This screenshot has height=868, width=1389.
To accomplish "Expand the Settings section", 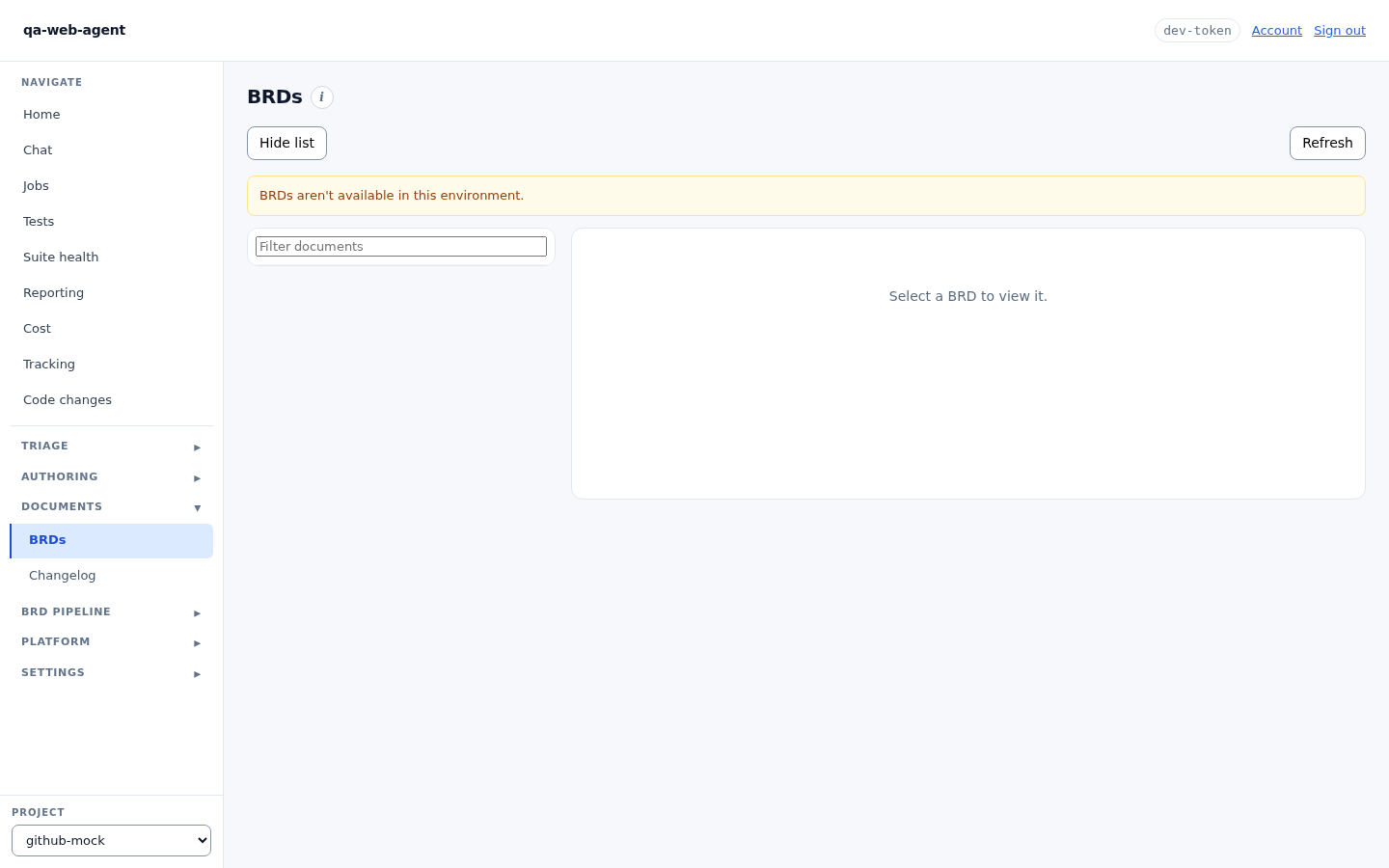I will (111, 673).
